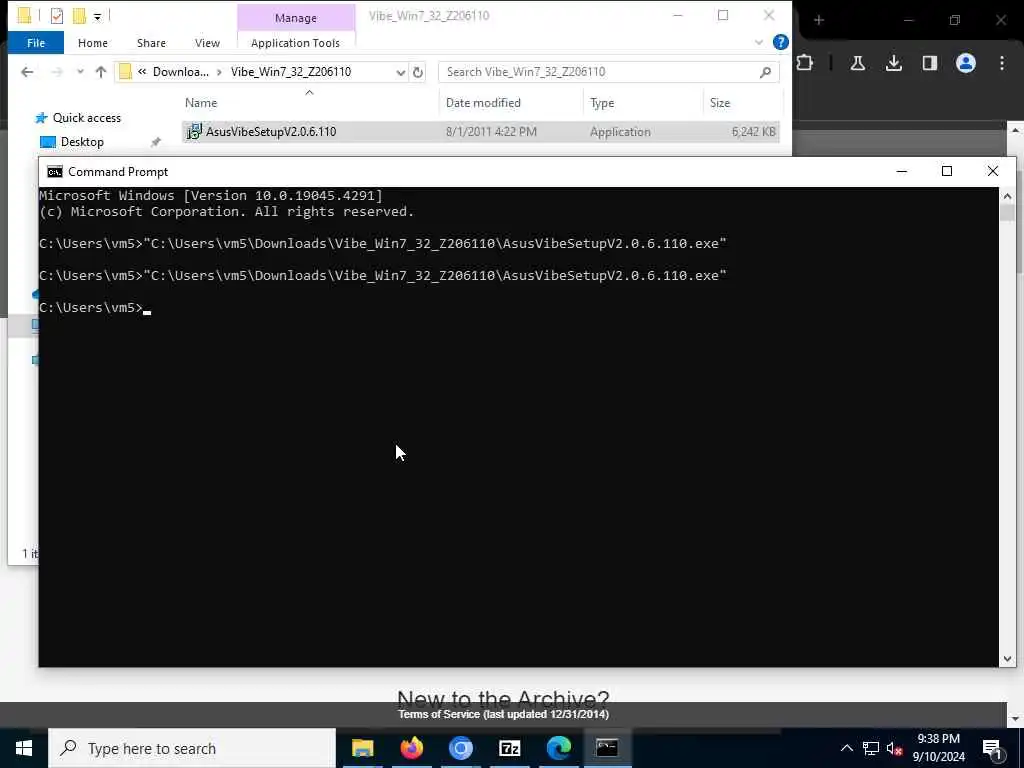1024x768 pixels.
Task: Launch Firefox from the taskbar
Action: (x=411, y=748)
